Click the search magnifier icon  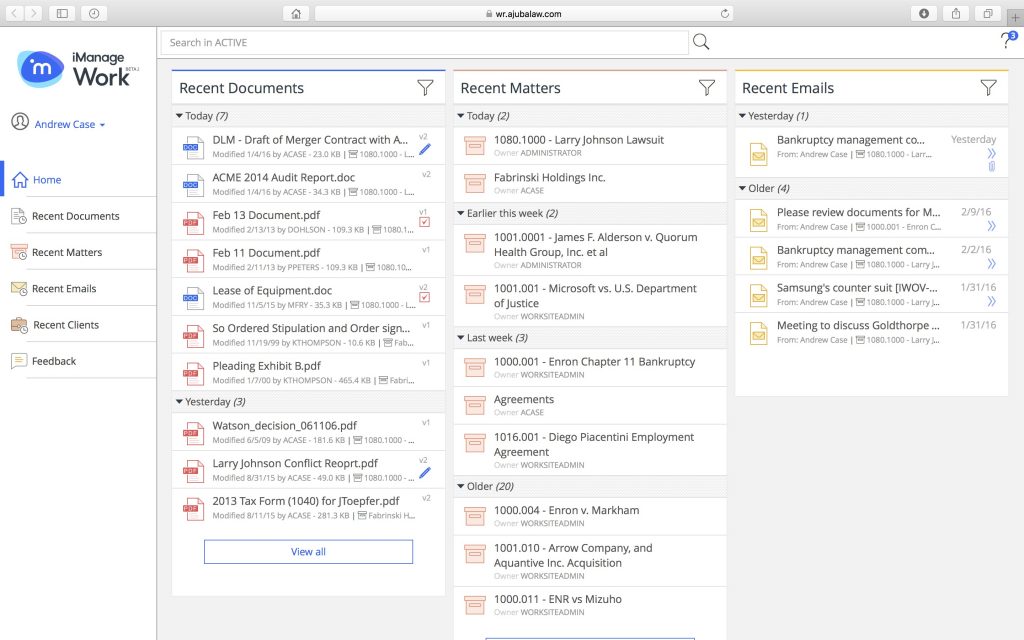point(701,42)
